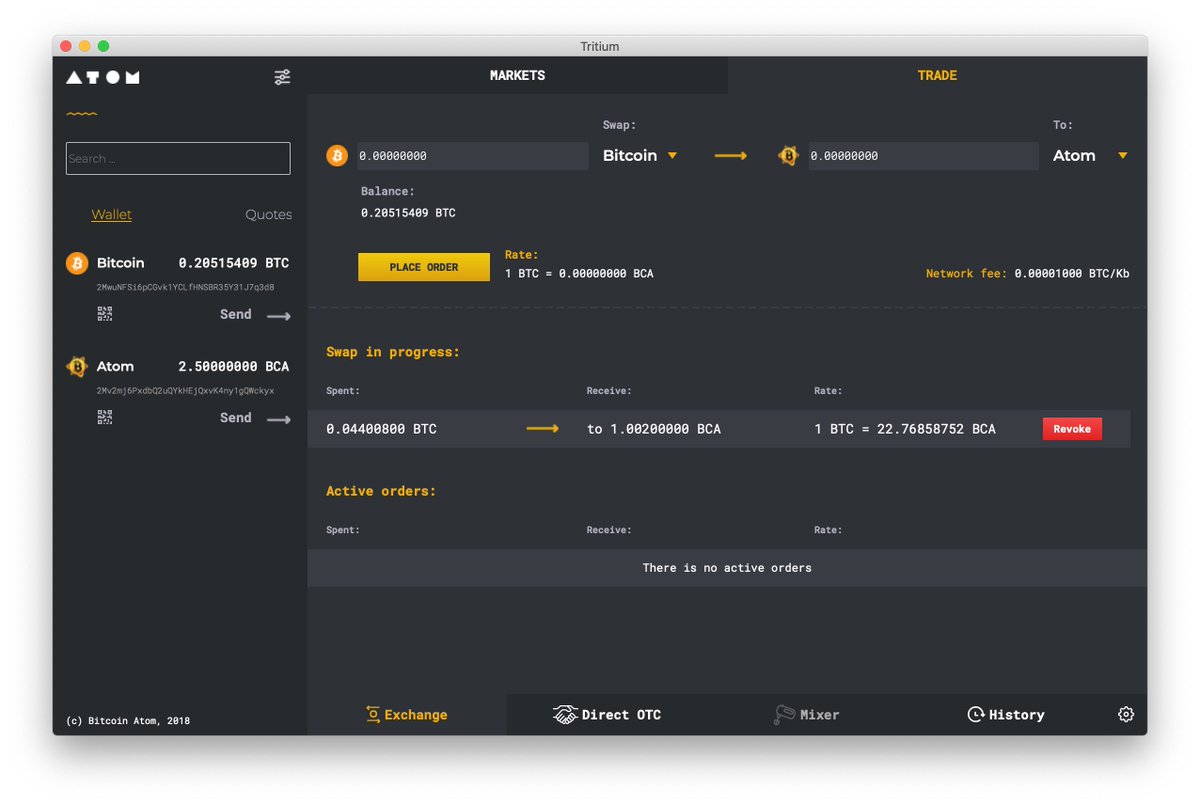Open Direct OTC trading via the handshake icon
The width and height of the screenshot is (1200, 805).
point(565,714)
